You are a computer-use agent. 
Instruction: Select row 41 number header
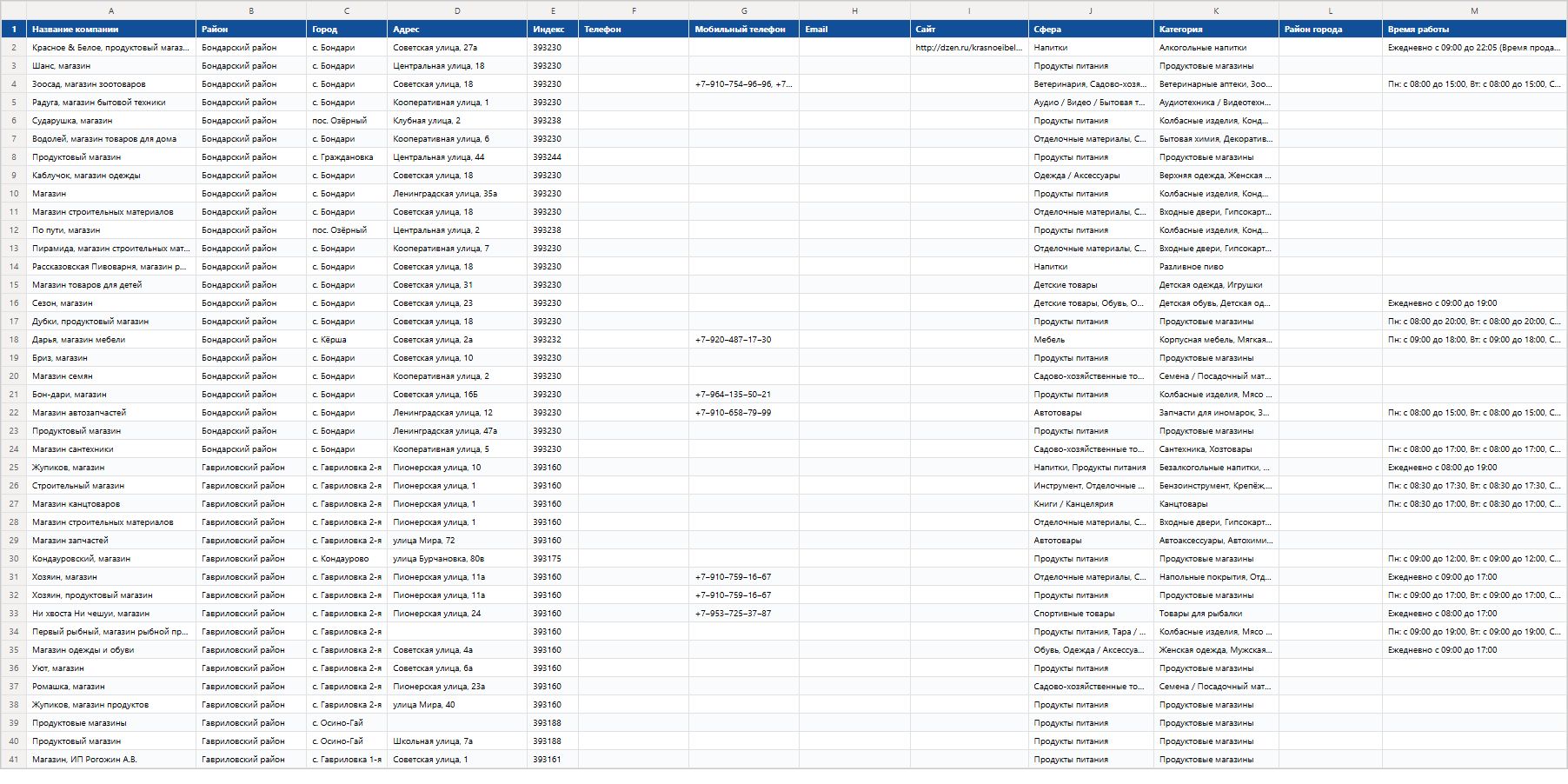pos(14,759)
